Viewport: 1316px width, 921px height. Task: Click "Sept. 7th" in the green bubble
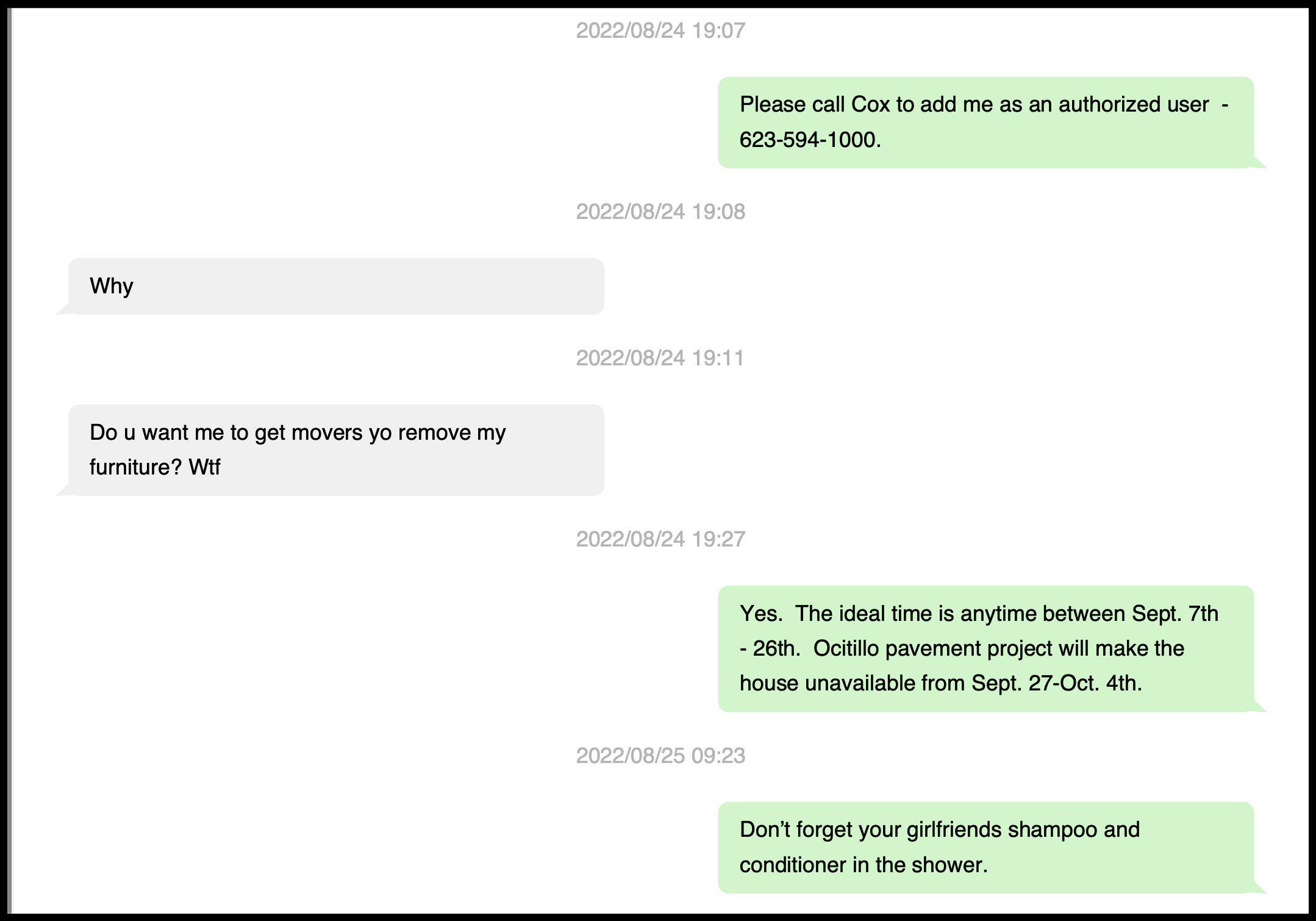pyautogui.click(x=1175, y=614)
